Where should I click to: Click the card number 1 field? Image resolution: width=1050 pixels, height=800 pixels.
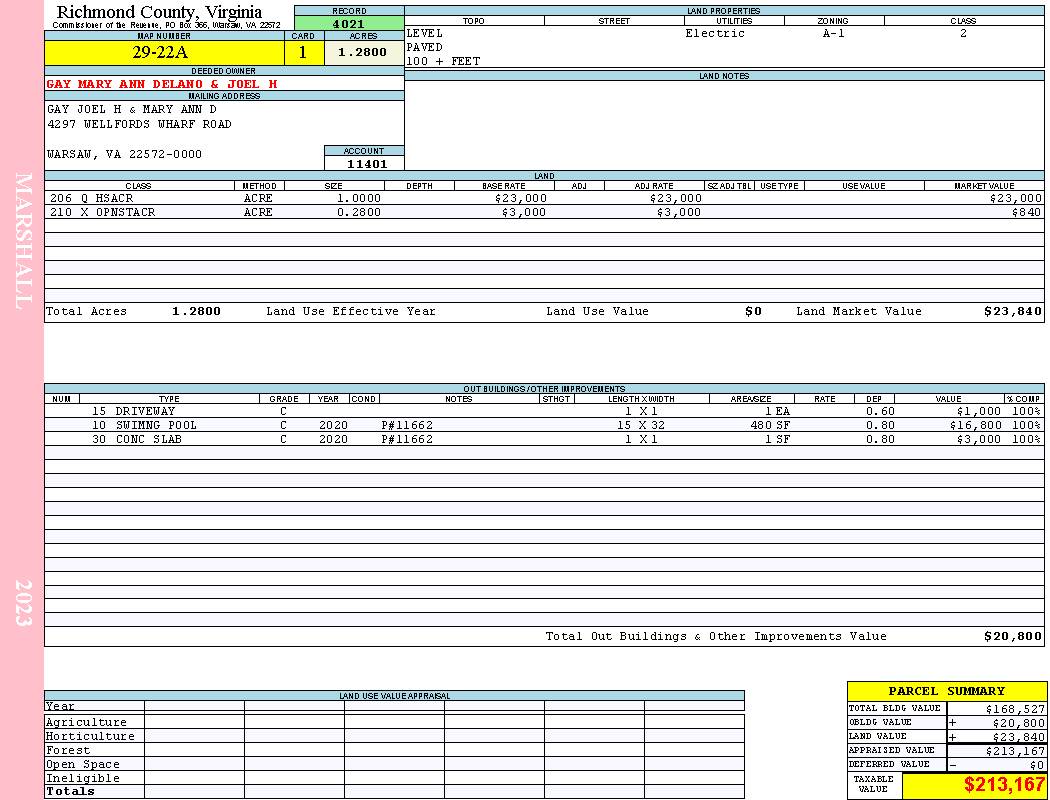click(x=303, y=52)
